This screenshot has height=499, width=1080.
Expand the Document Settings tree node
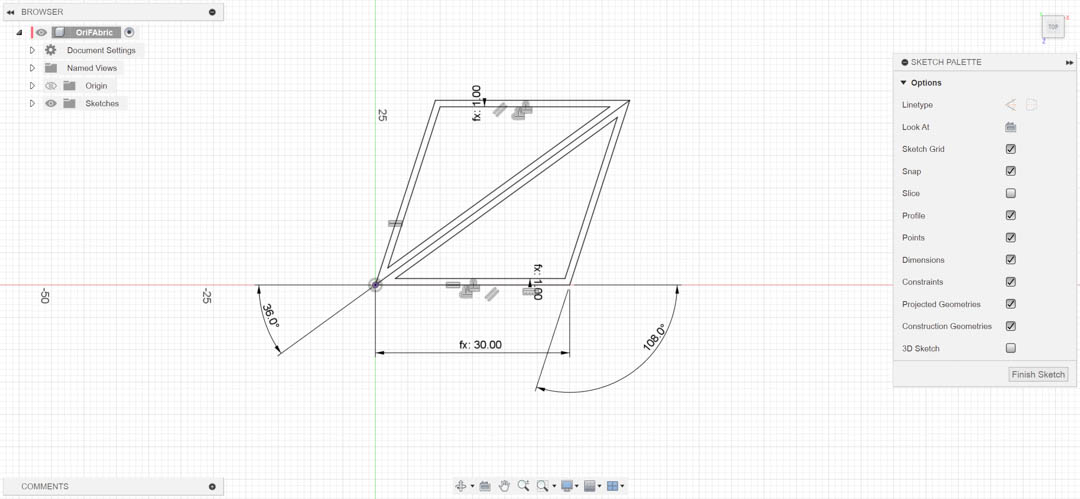click(x=32, y=50)
